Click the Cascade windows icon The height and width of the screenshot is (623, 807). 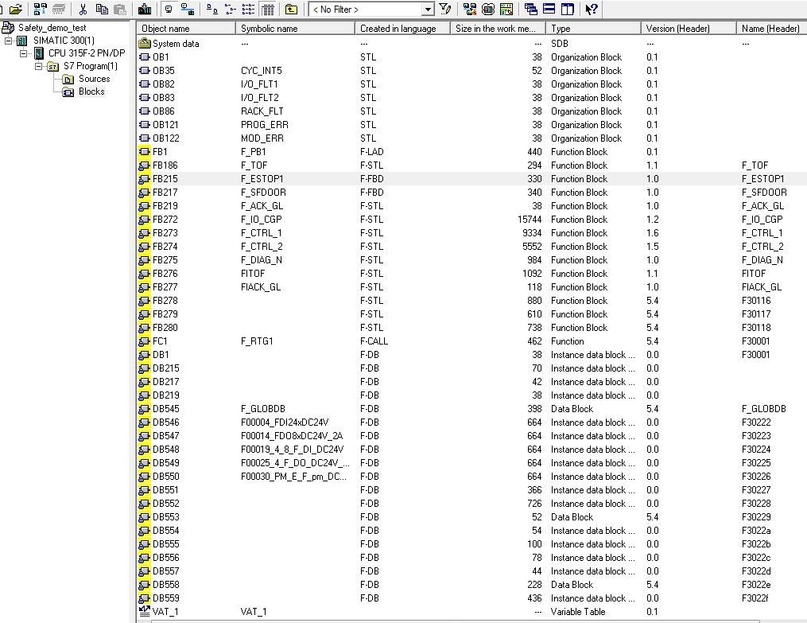[x=531, y=9]
